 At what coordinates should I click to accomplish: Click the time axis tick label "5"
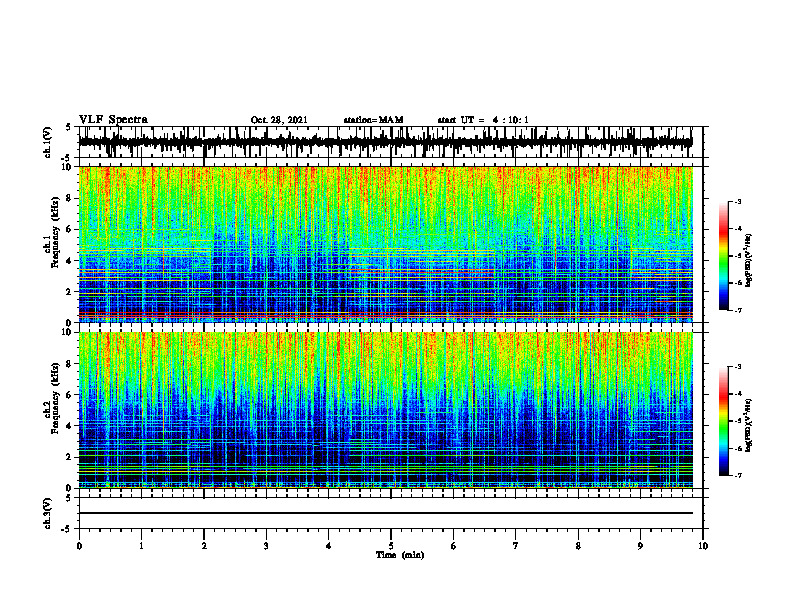pos(391,546)
